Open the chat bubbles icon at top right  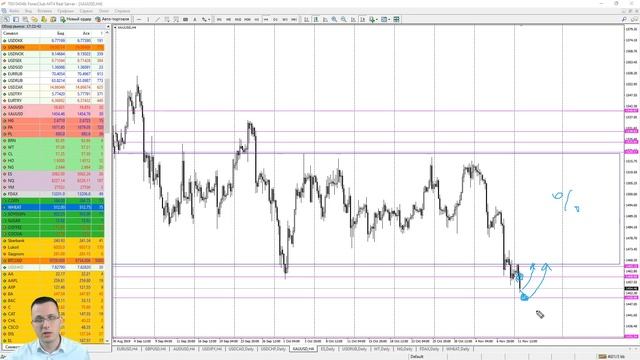(634, 19)
